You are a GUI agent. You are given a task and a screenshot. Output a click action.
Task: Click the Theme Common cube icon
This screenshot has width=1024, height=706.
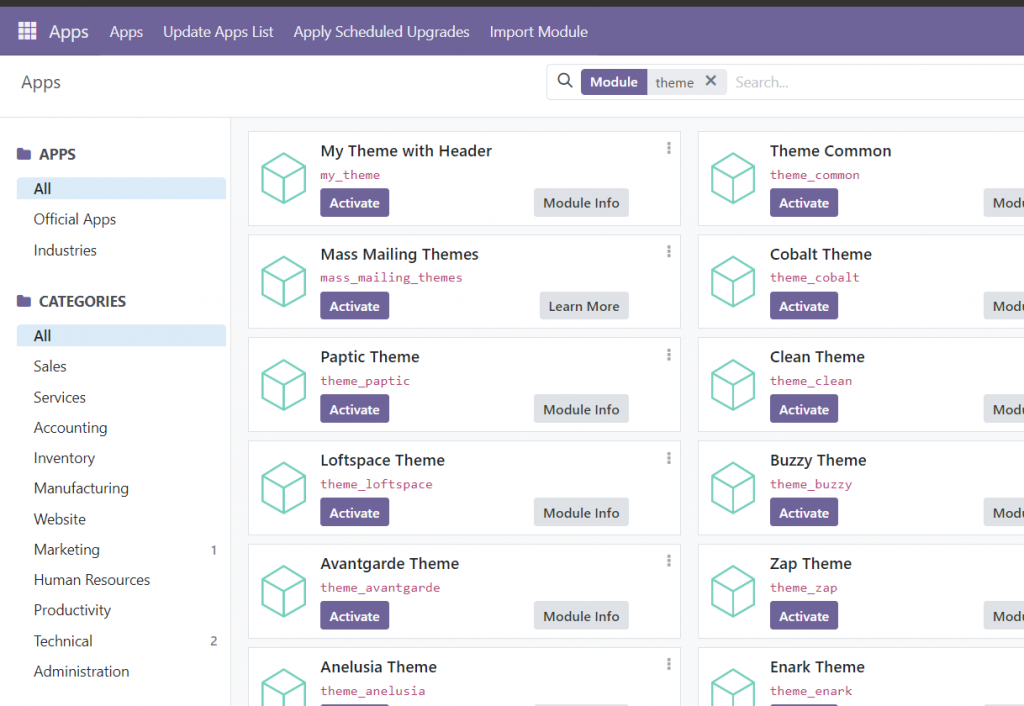point(733,178)
